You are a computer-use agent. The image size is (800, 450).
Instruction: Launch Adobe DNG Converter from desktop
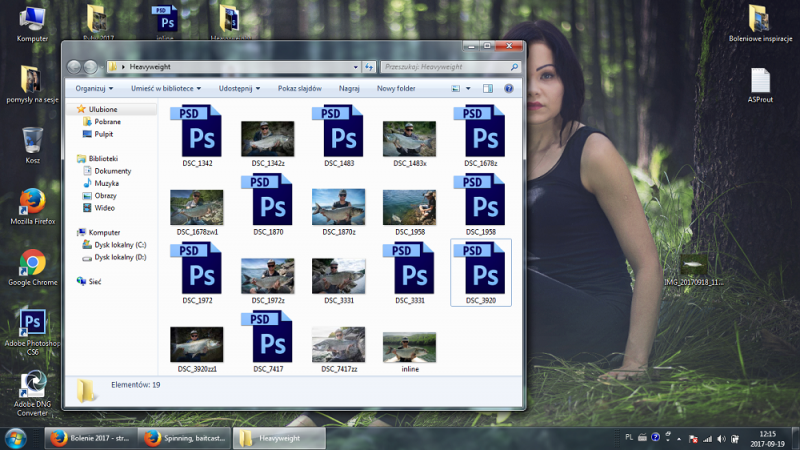point(32,384)
